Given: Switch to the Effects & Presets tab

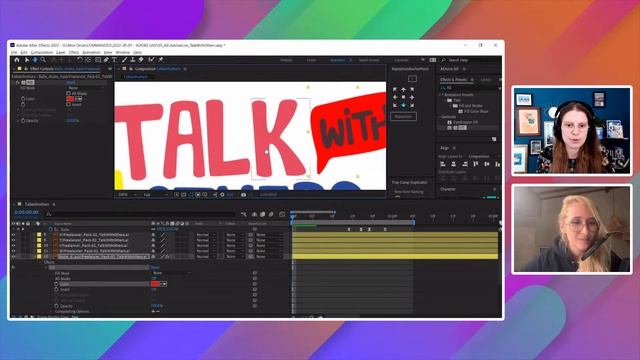Looking at the screenshot, I should [x=453, y=80].
